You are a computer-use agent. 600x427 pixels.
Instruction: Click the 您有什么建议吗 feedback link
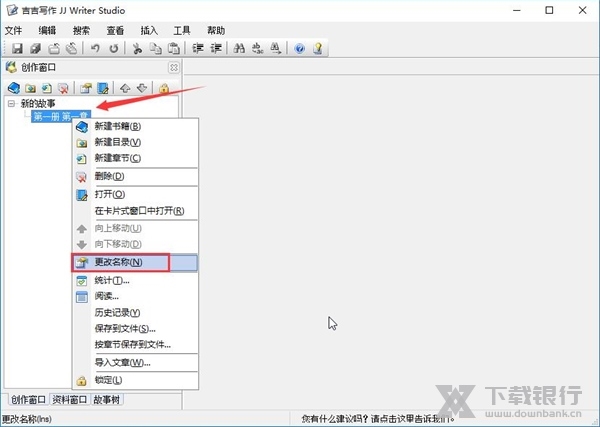tap(378, 419)
